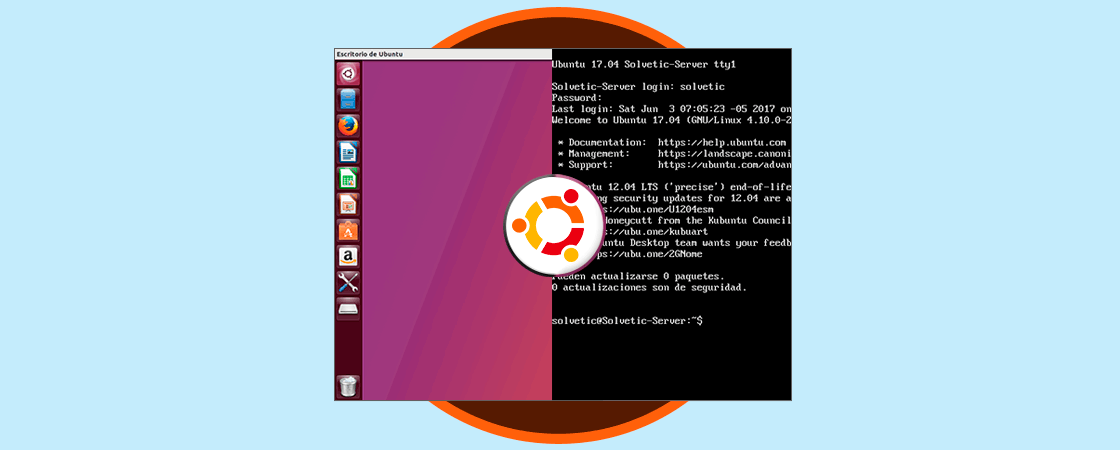Open the Amazon launcher icon

tap(348, 256)
